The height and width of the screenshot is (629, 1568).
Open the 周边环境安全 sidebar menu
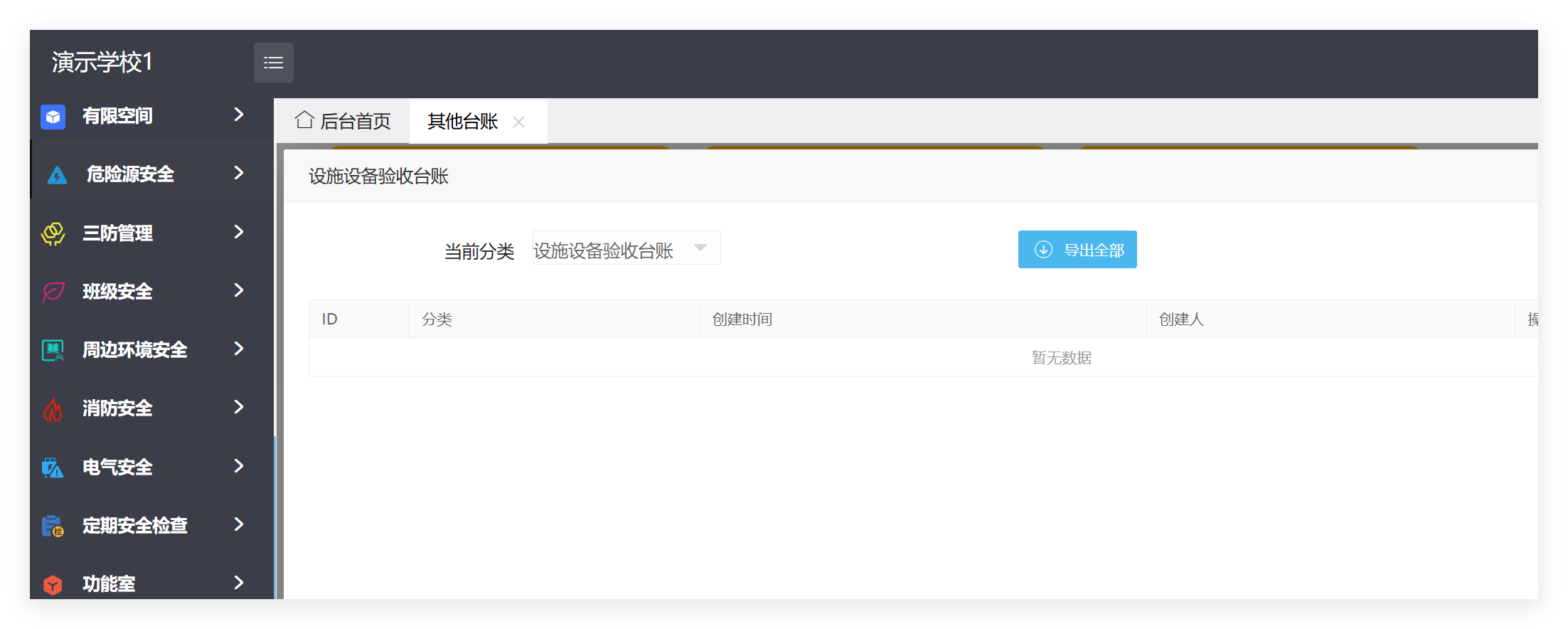coord(151,349)
